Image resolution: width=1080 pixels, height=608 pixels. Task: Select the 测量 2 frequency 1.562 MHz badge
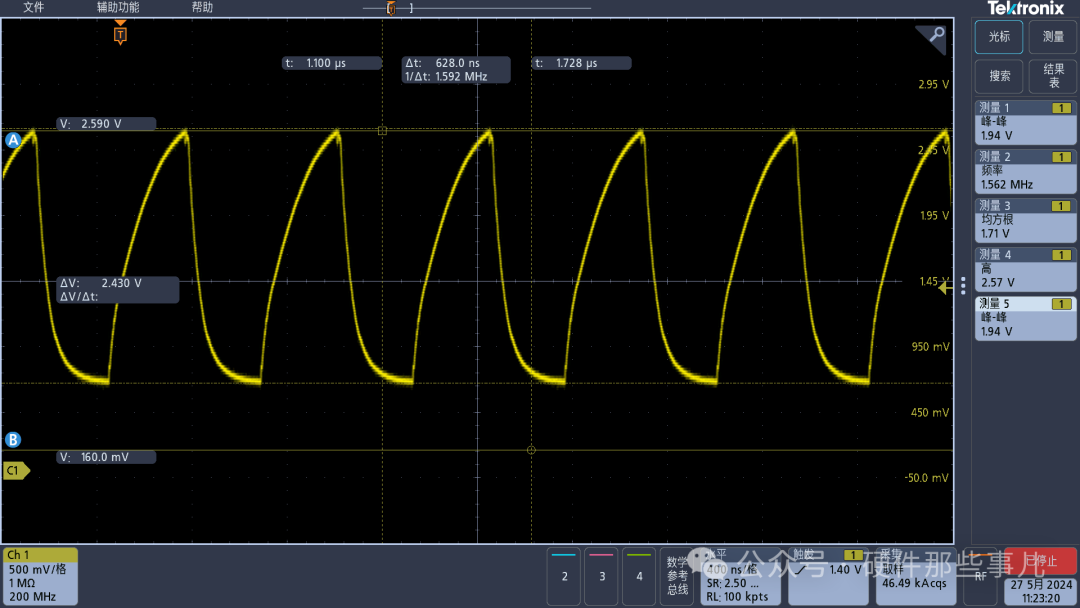(x=1025, y=170)
